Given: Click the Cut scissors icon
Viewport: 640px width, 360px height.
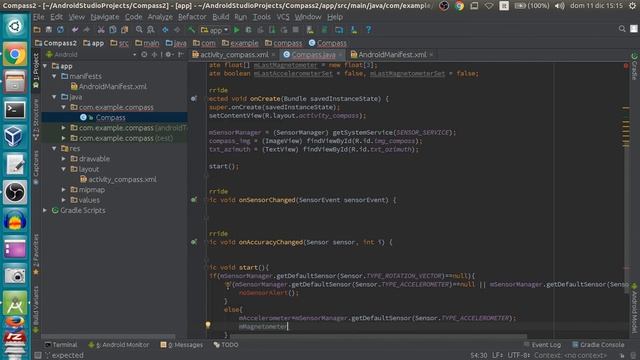Looking at the screenshot, I should click(101, 30).
